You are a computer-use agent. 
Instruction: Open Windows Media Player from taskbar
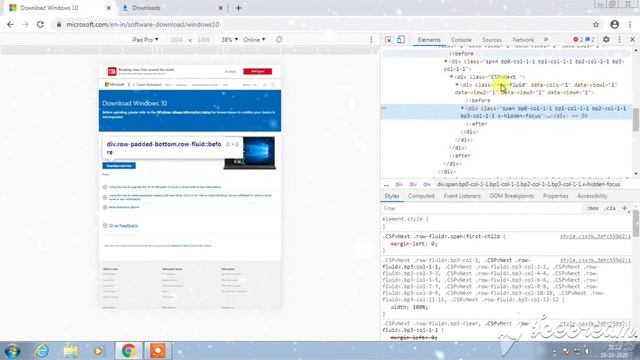98,351
